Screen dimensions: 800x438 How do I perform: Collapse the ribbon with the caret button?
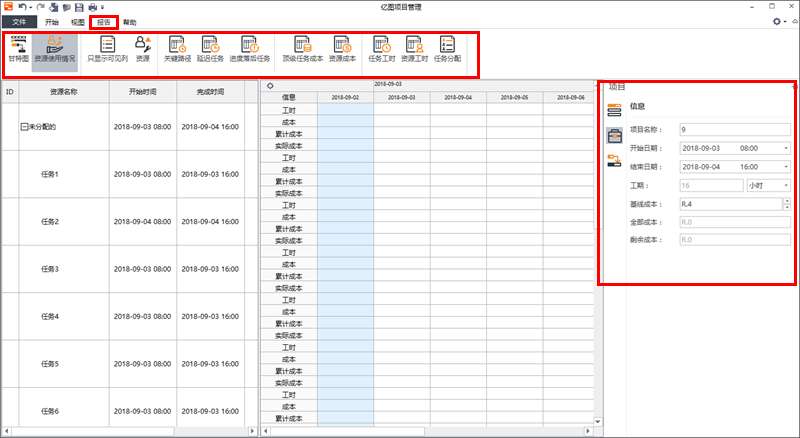pos(795,21)
